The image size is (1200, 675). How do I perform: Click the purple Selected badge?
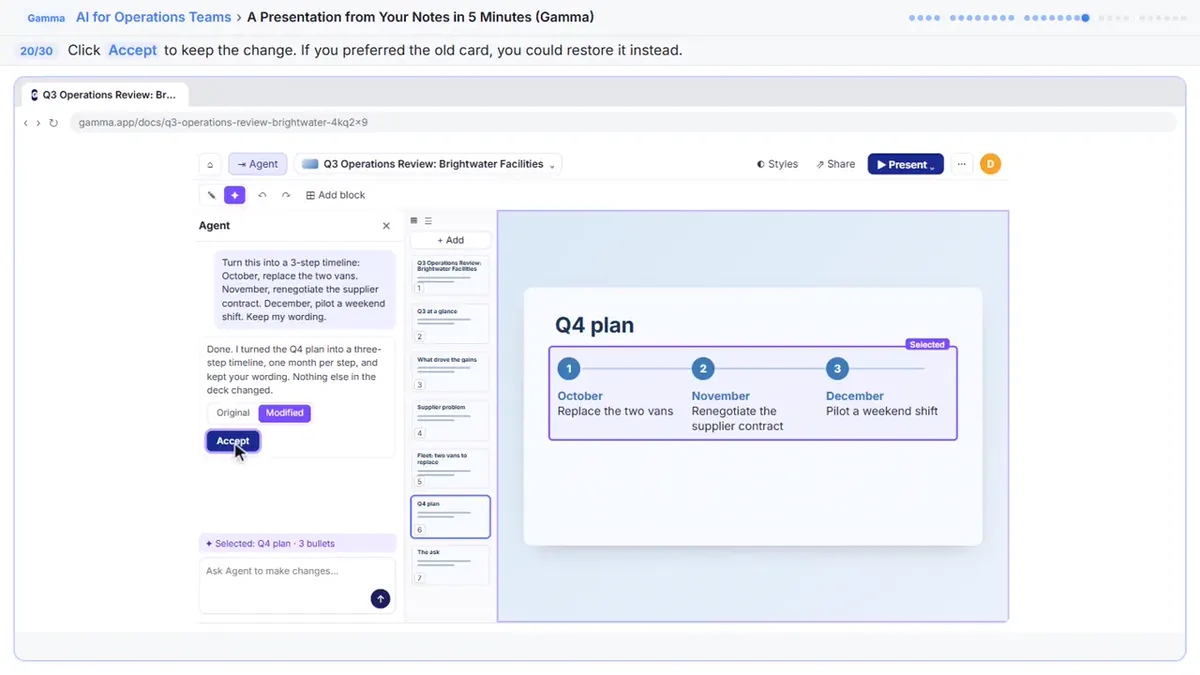927,344
